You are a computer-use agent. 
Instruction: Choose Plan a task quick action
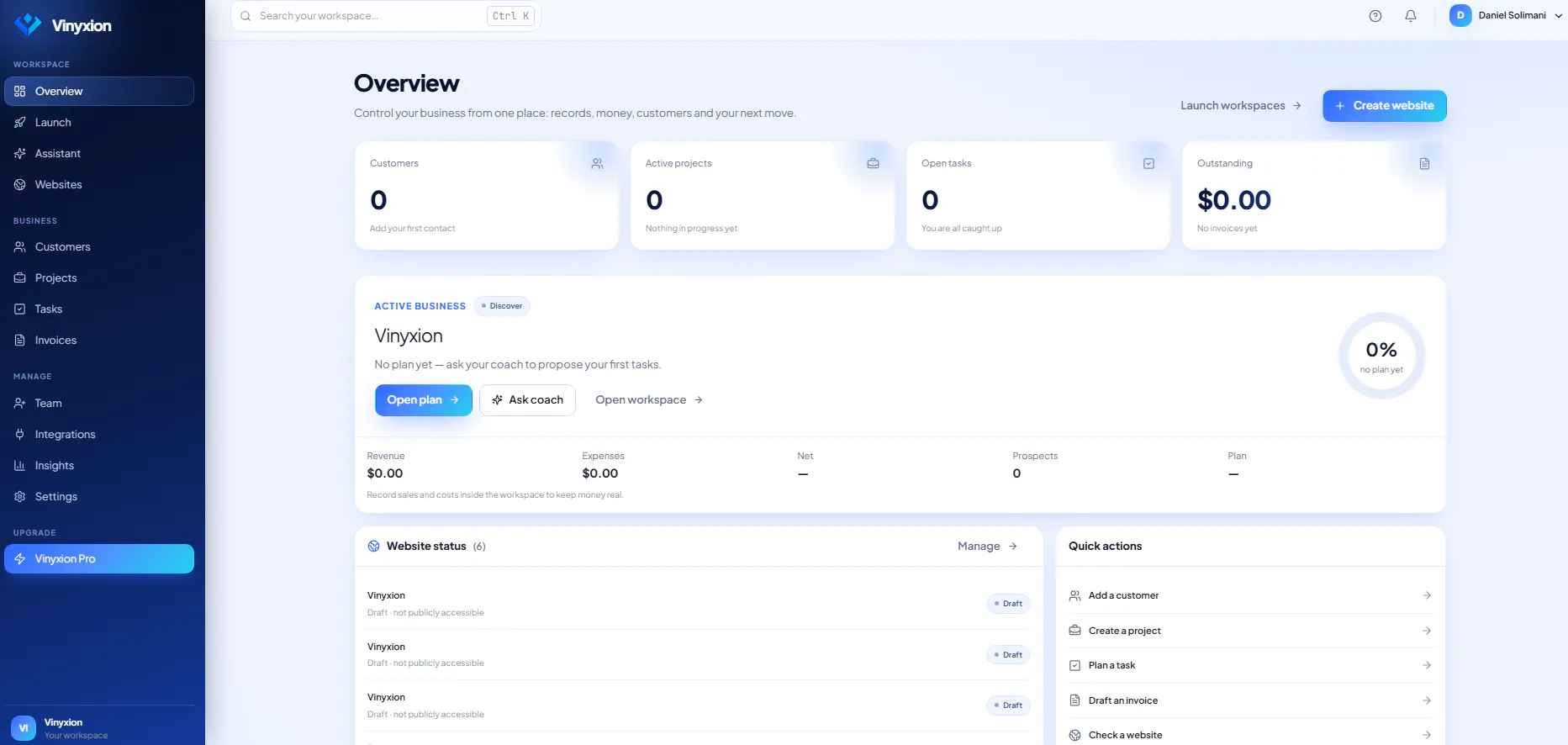click(x=1250, y=666)
